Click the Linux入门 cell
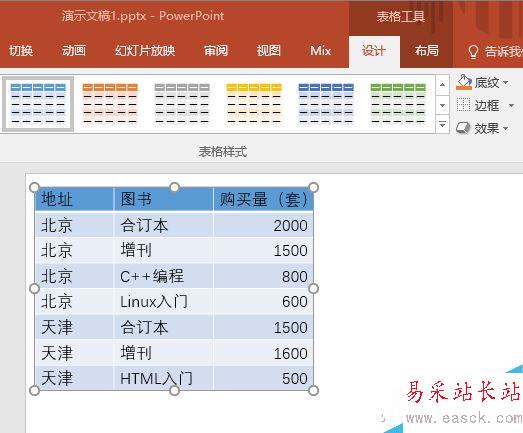523x433 pixels. [x=163, y=302]
